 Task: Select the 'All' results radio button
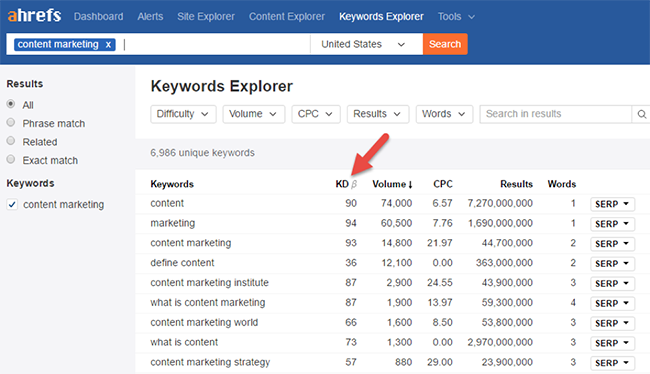pyautogui.click(x=11, y=104)
